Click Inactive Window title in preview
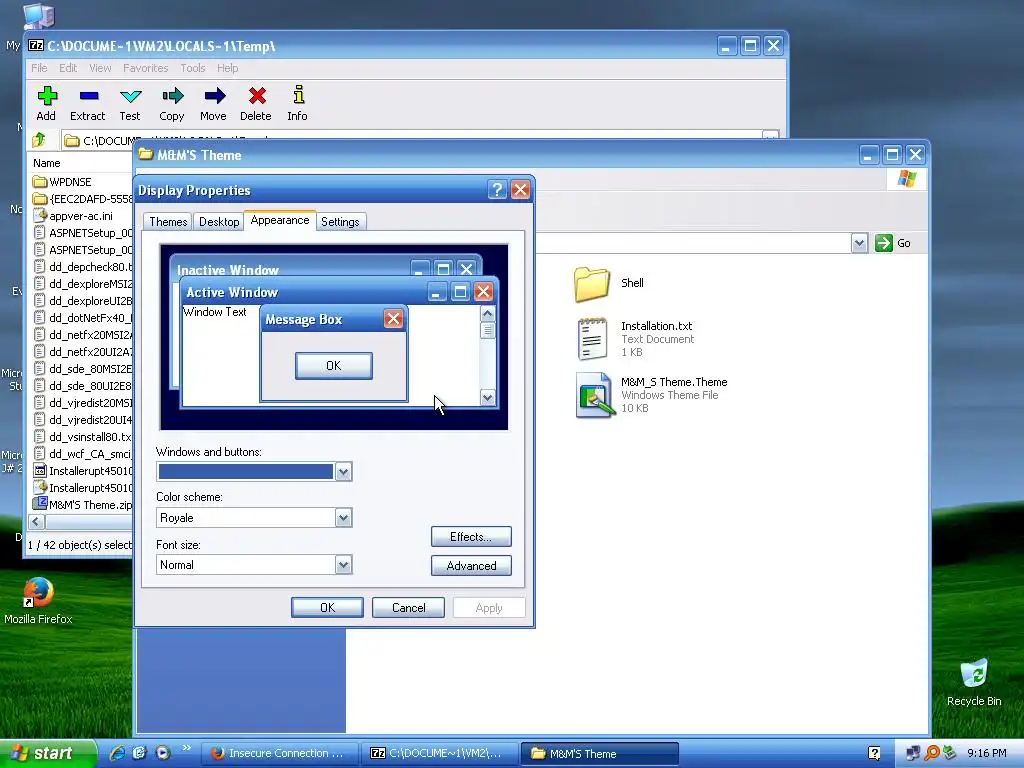 point(227,270)
